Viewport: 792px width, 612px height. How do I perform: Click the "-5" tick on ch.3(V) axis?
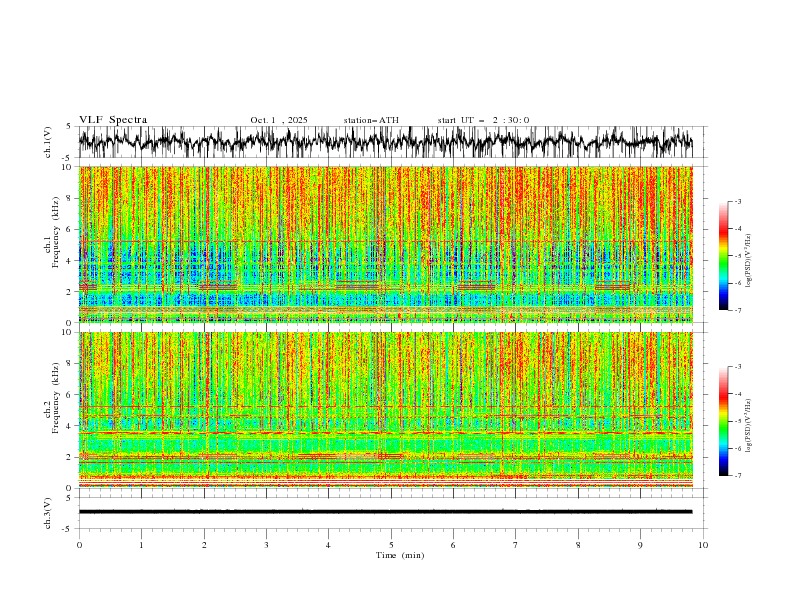[x=68, y=529]
